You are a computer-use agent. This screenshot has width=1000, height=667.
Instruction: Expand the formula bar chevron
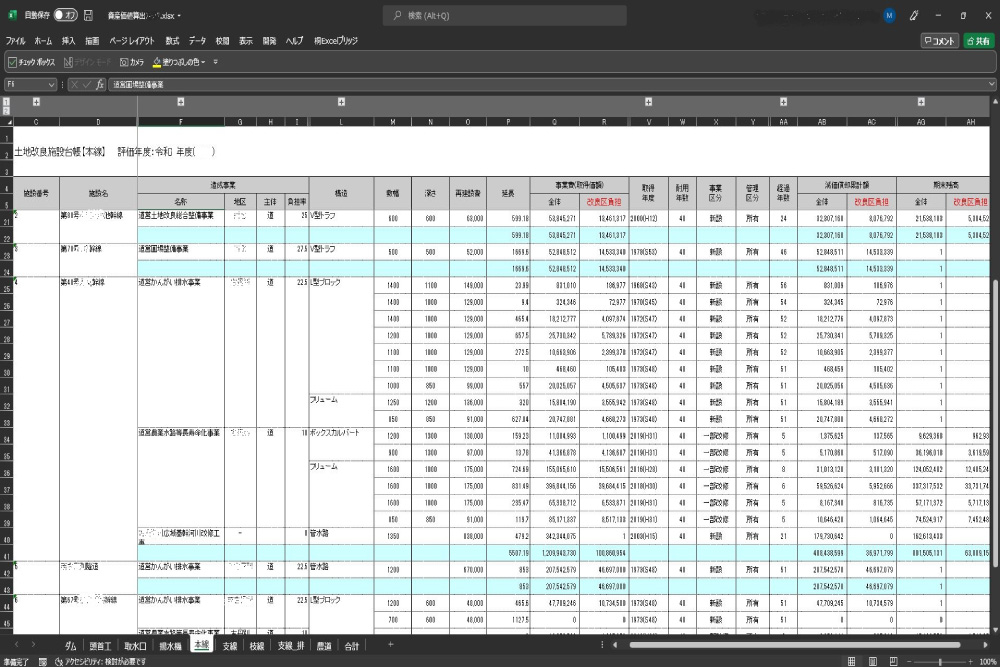[991, 85]
